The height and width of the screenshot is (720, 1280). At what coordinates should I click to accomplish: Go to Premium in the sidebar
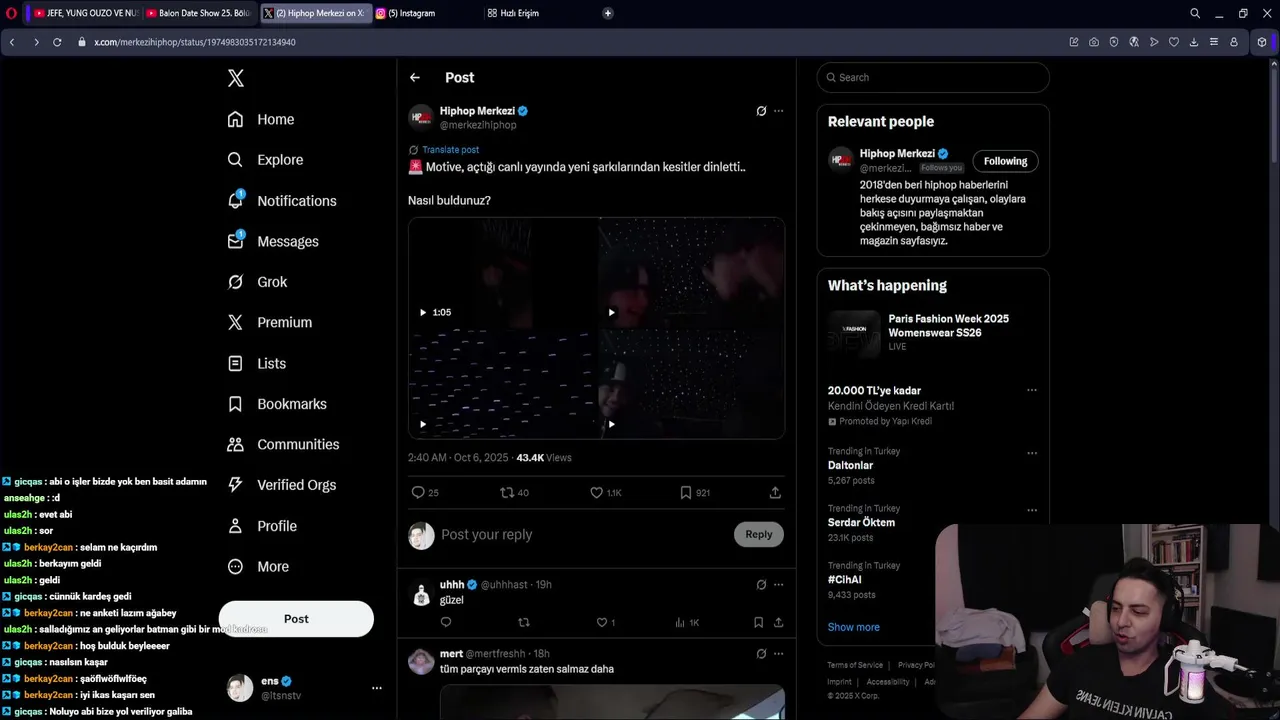[x=270, y=322]
